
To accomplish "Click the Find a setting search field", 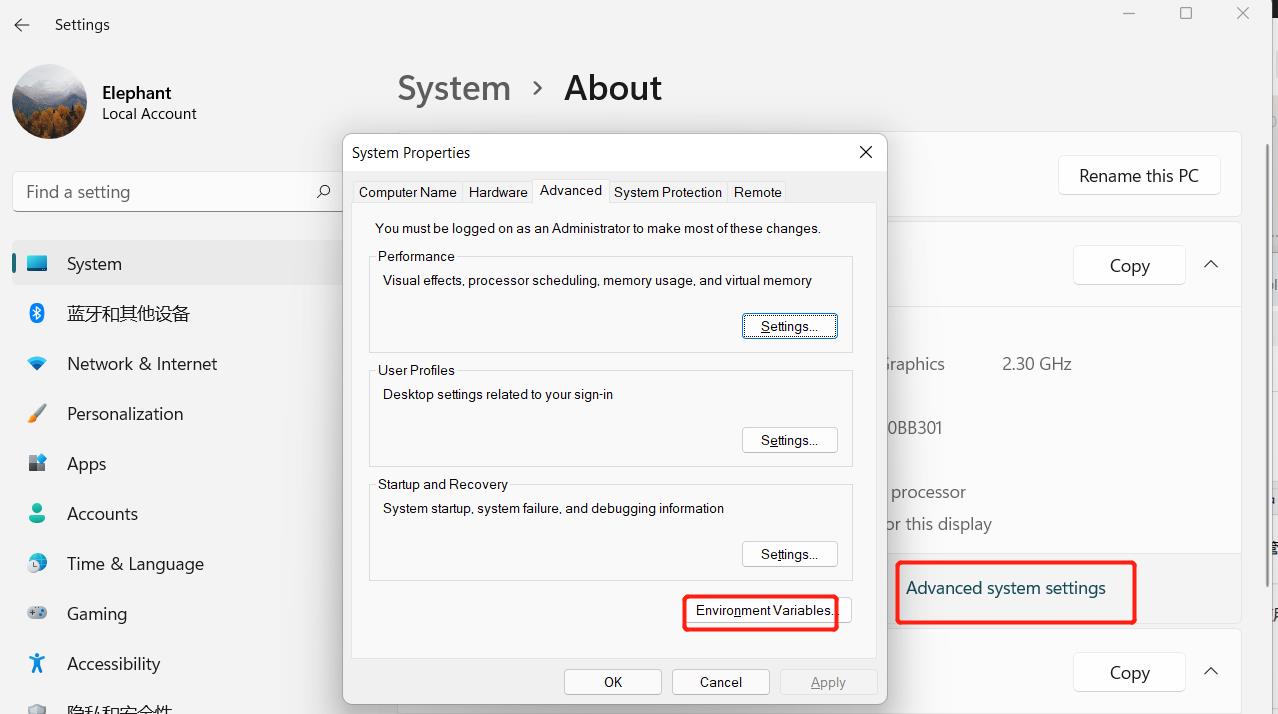I will pyautogui.click(x=165, y=192).
